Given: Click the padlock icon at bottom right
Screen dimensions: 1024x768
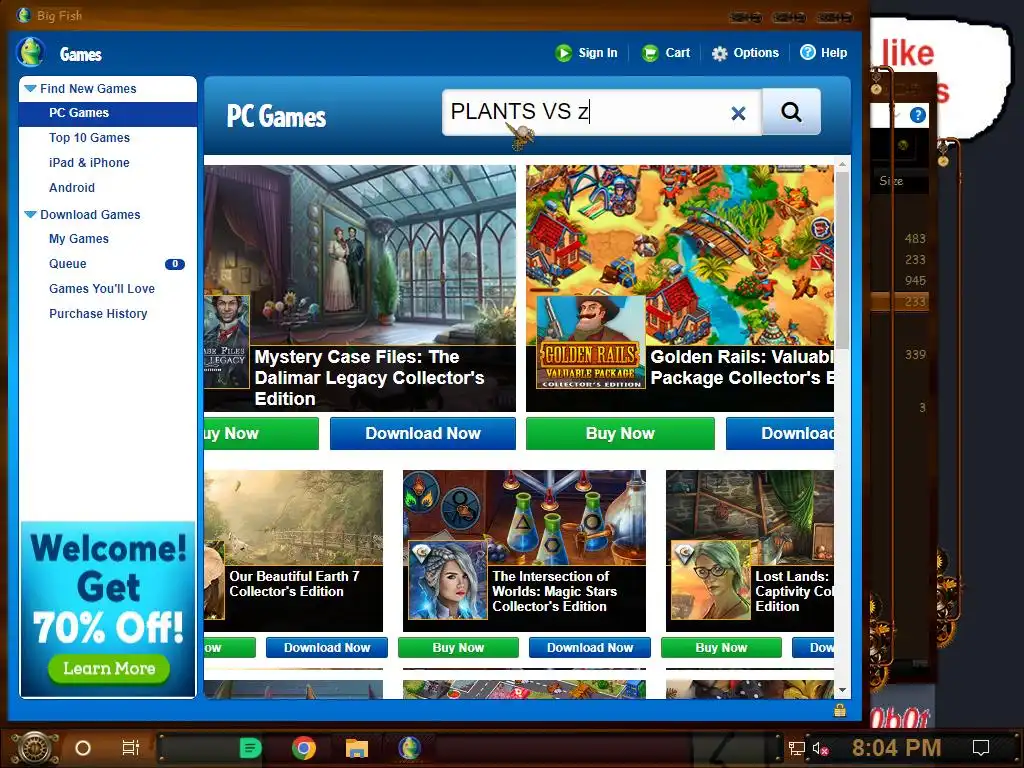Looking at the screenshot, I should [840, 710].
